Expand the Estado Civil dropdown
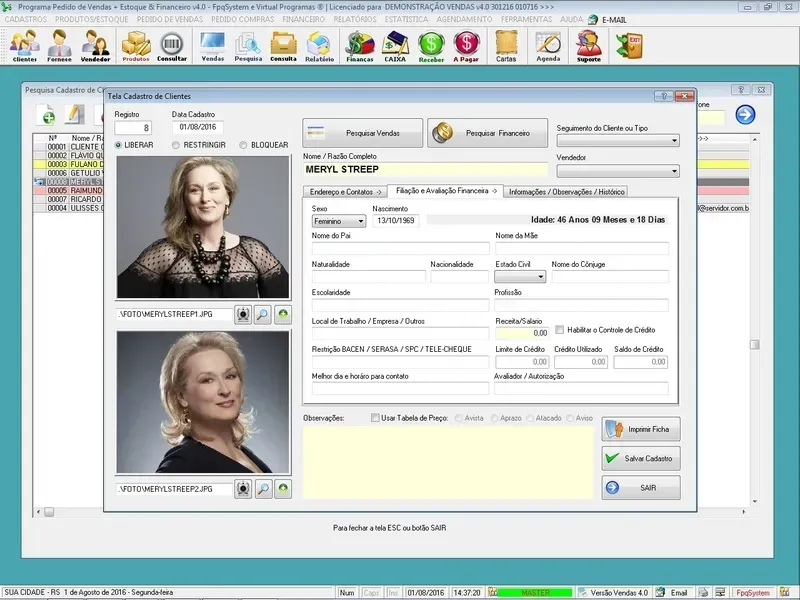The image size is (800, 600). 520,276
